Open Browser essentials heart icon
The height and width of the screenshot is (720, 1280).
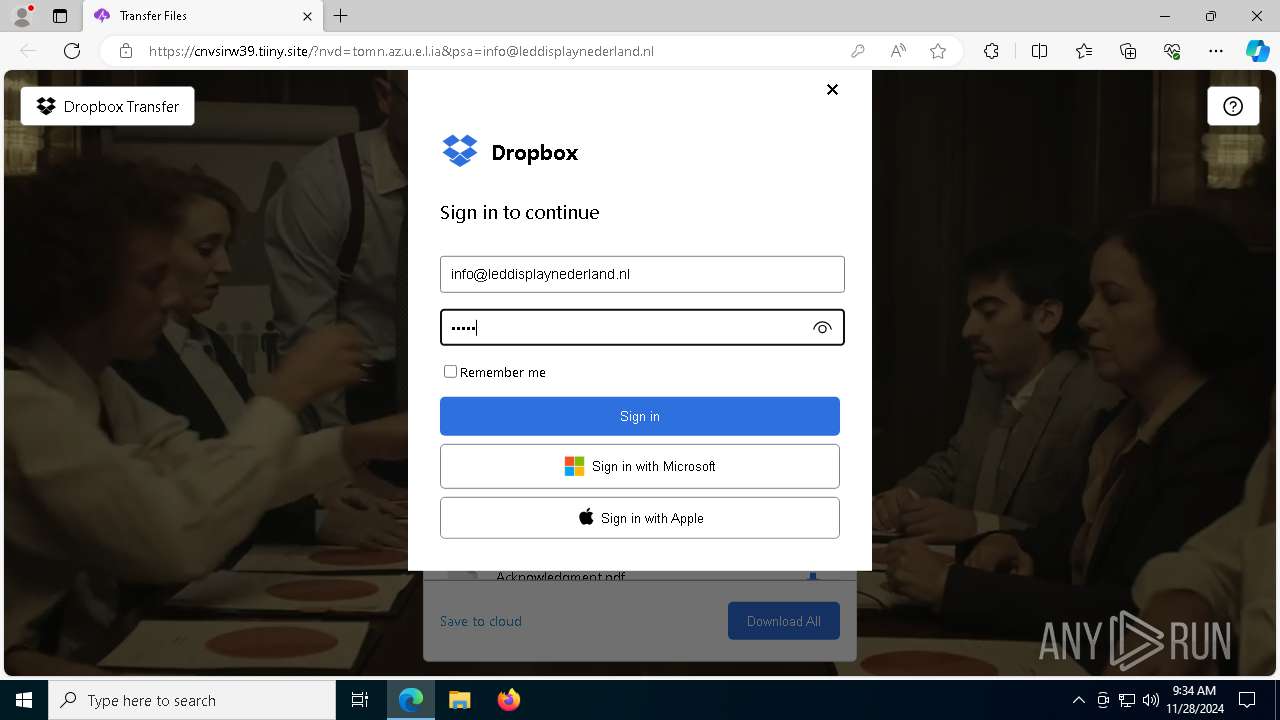click(x=1172, y=51)
